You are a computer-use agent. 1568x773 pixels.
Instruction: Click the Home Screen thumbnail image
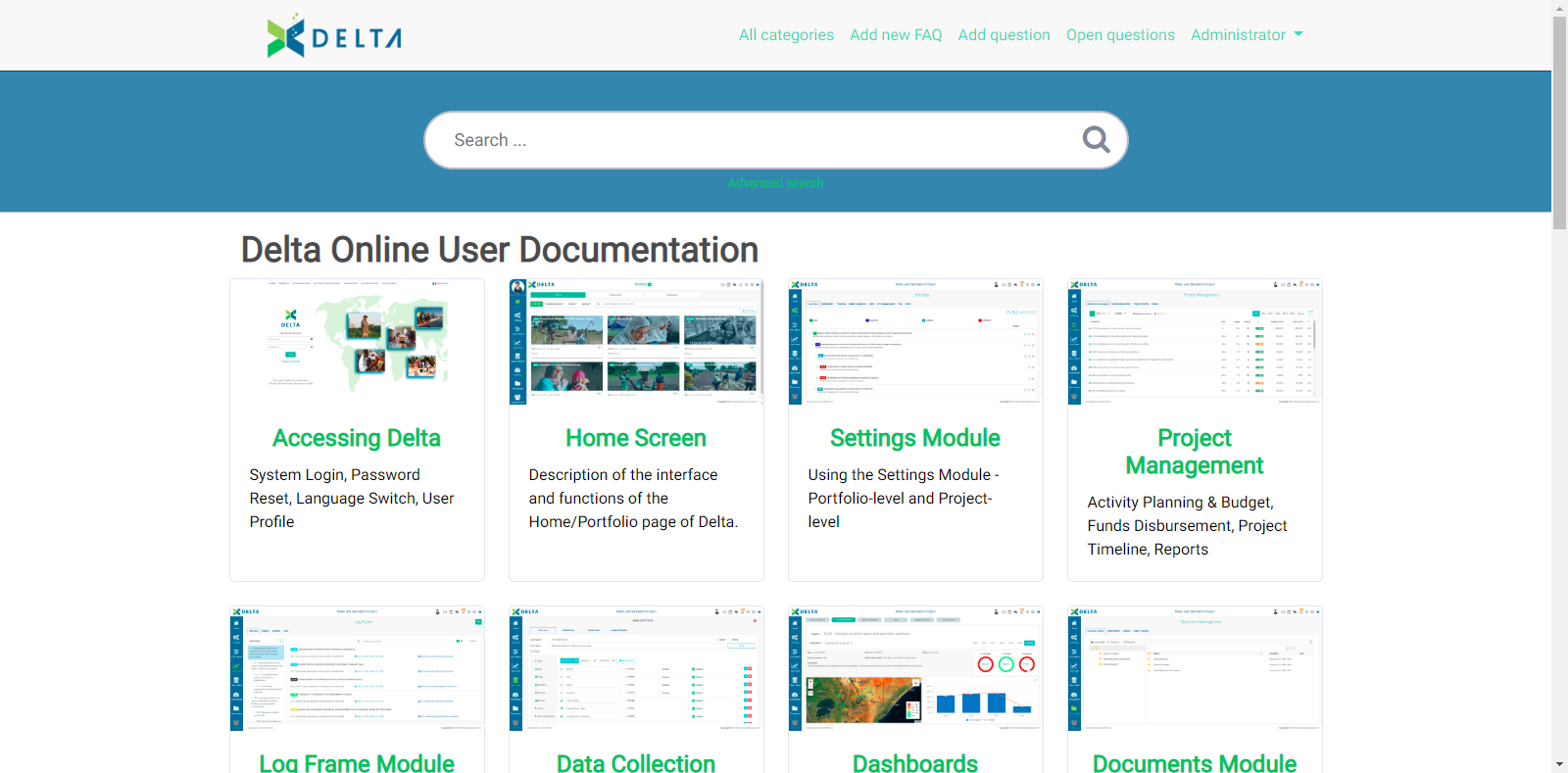coord(636,342)
